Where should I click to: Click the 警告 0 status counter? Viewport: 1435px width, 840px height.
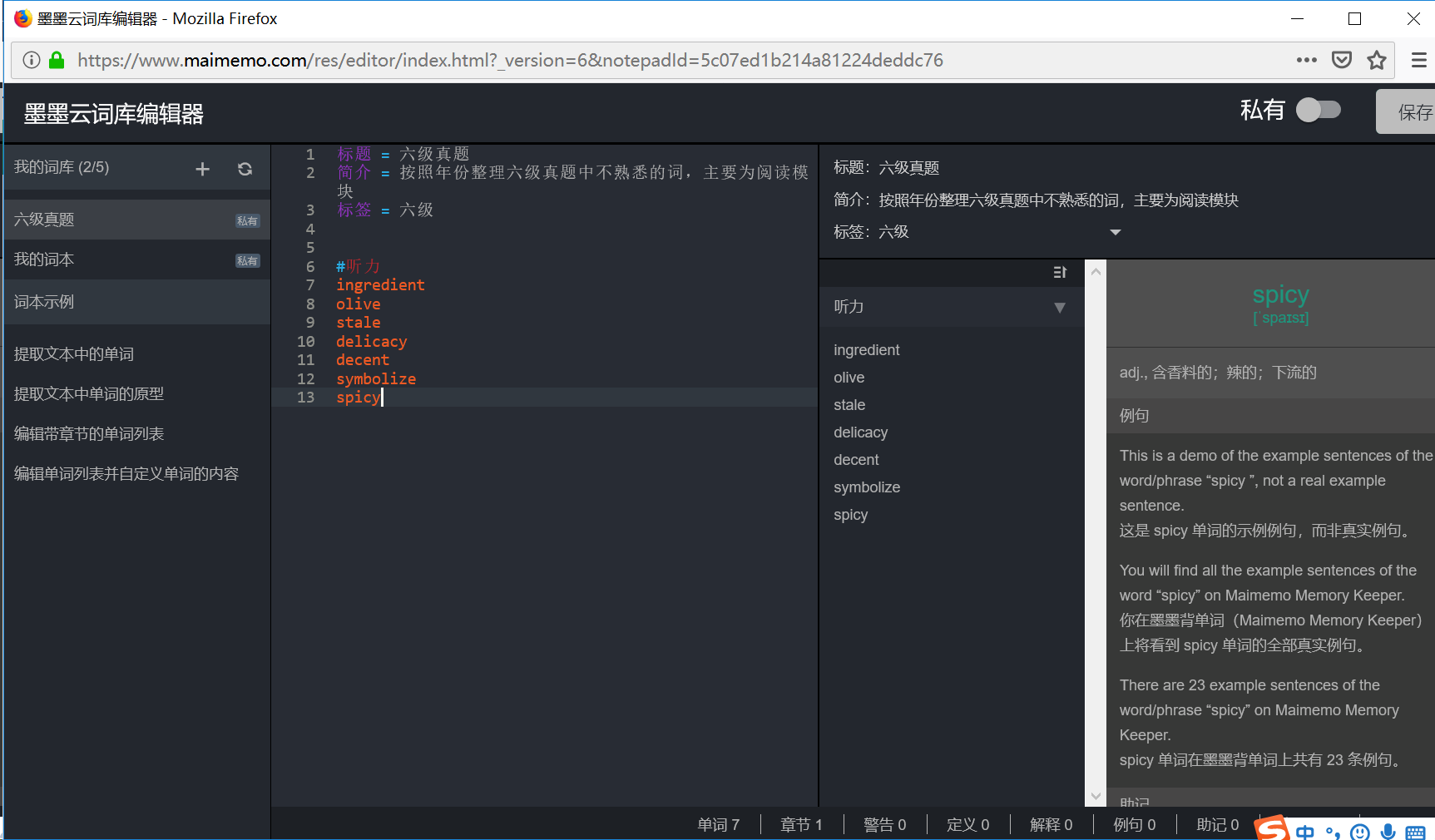(884, 824)
